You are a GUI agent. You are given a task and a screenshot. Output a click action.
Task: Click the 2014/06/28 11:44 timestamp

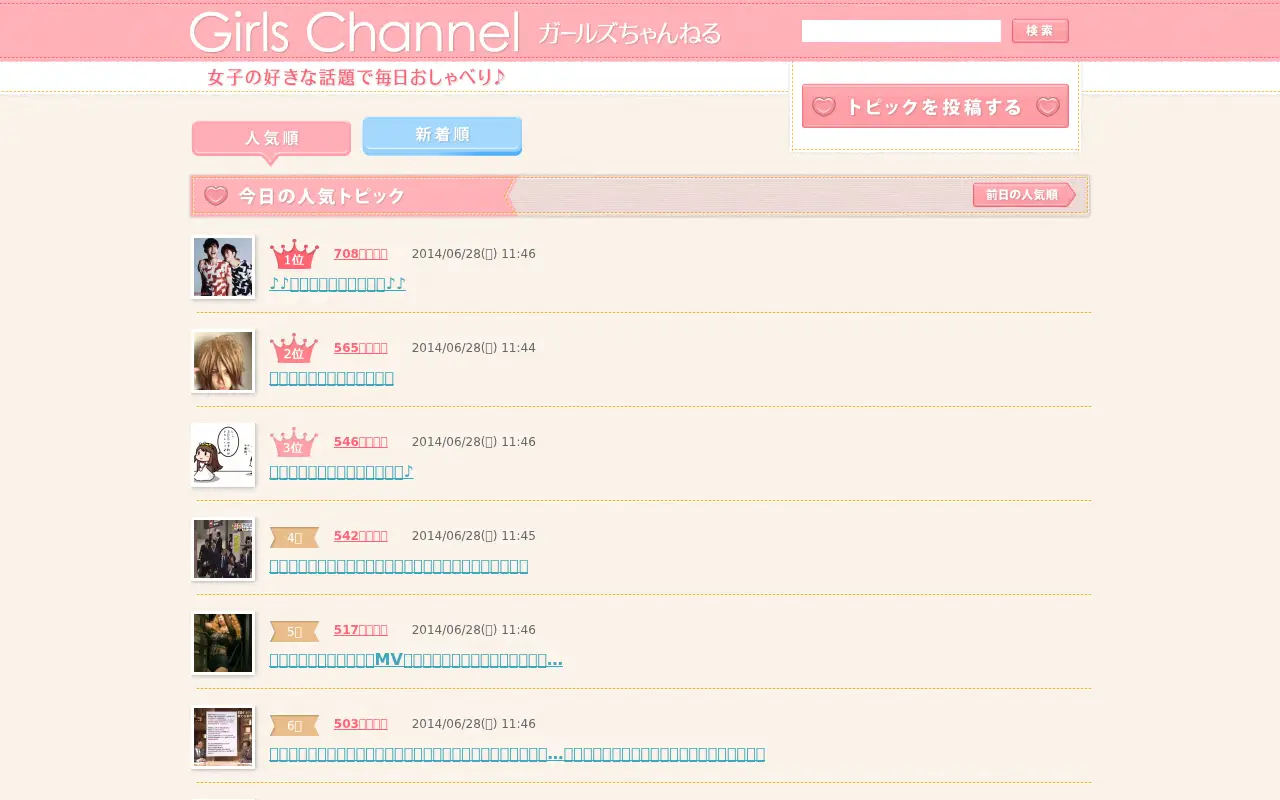pyautogui.click(x=473, y=348)
